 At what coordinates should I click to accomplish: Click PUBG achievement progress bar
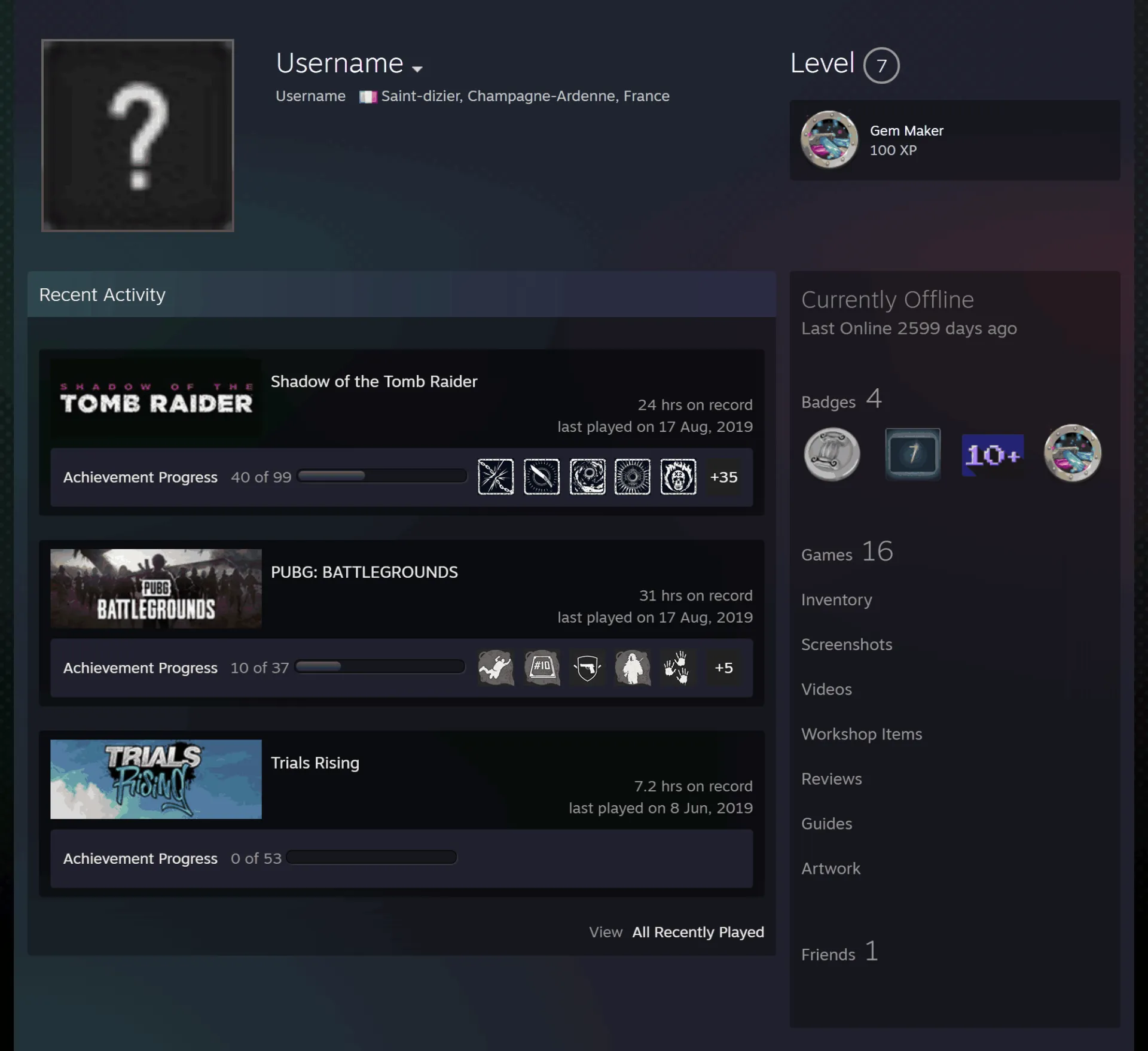pos(380,666)
